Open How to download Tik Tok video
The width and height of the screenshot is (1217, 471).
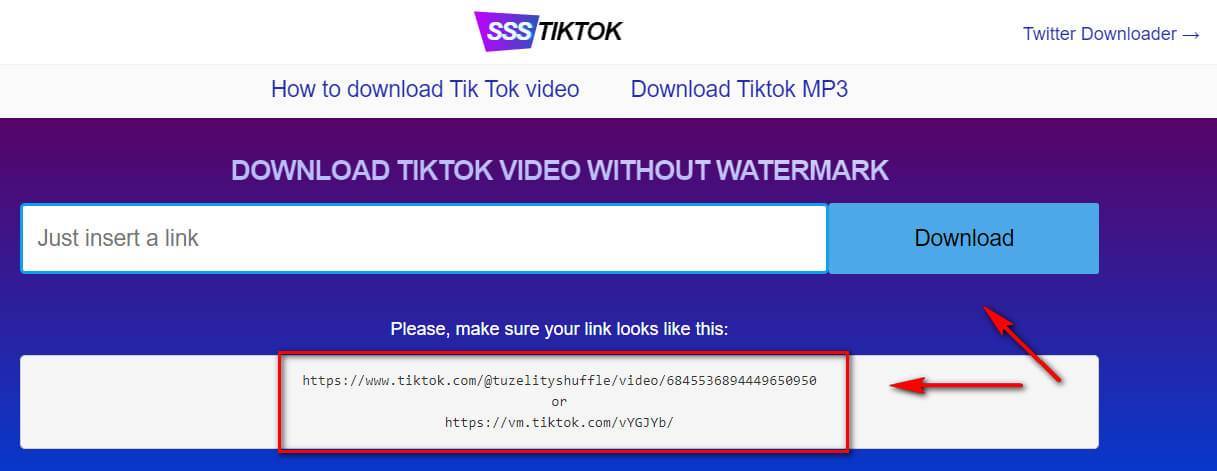pos(425,89)
